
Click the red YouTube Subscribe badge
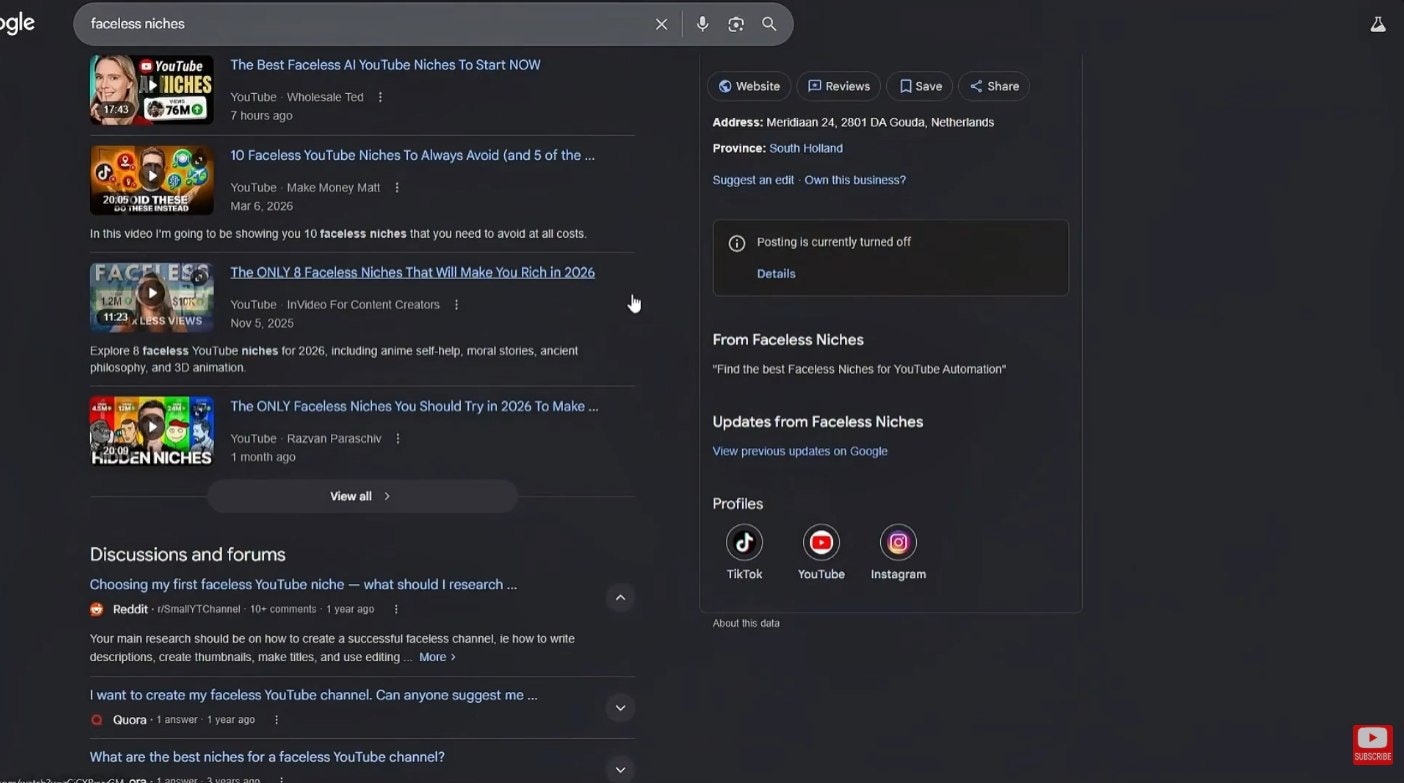tap(1372, 744)
